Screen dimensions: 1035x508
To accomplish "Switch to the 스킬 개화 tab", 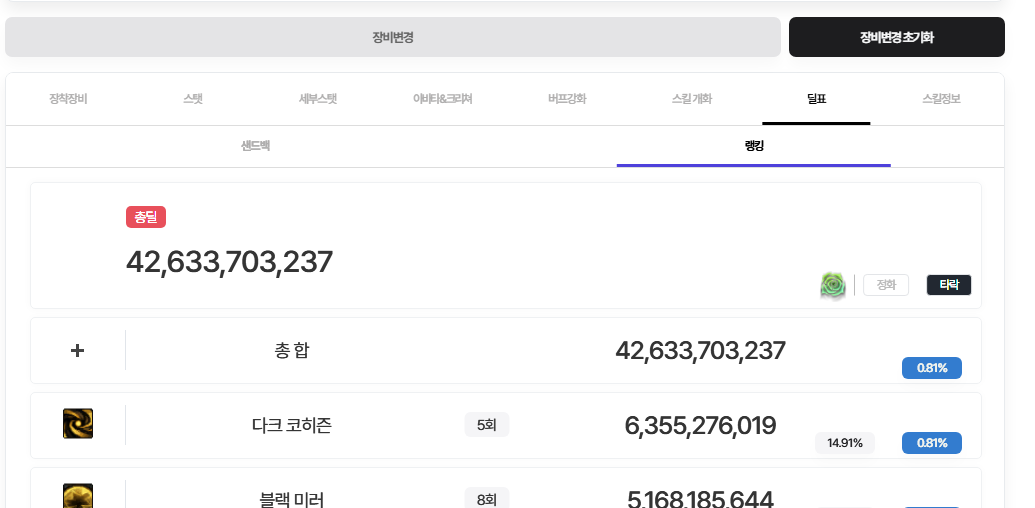I will point(692,99).
